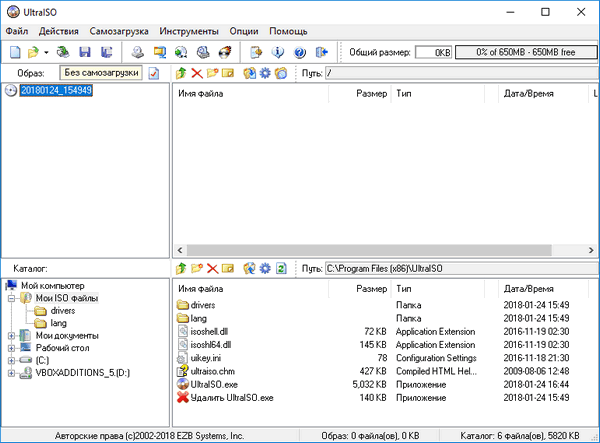Click the gear icon in the image toolbar
This screenshot has width=600, height=443.
pyautogui.click(x=265, y=73)
